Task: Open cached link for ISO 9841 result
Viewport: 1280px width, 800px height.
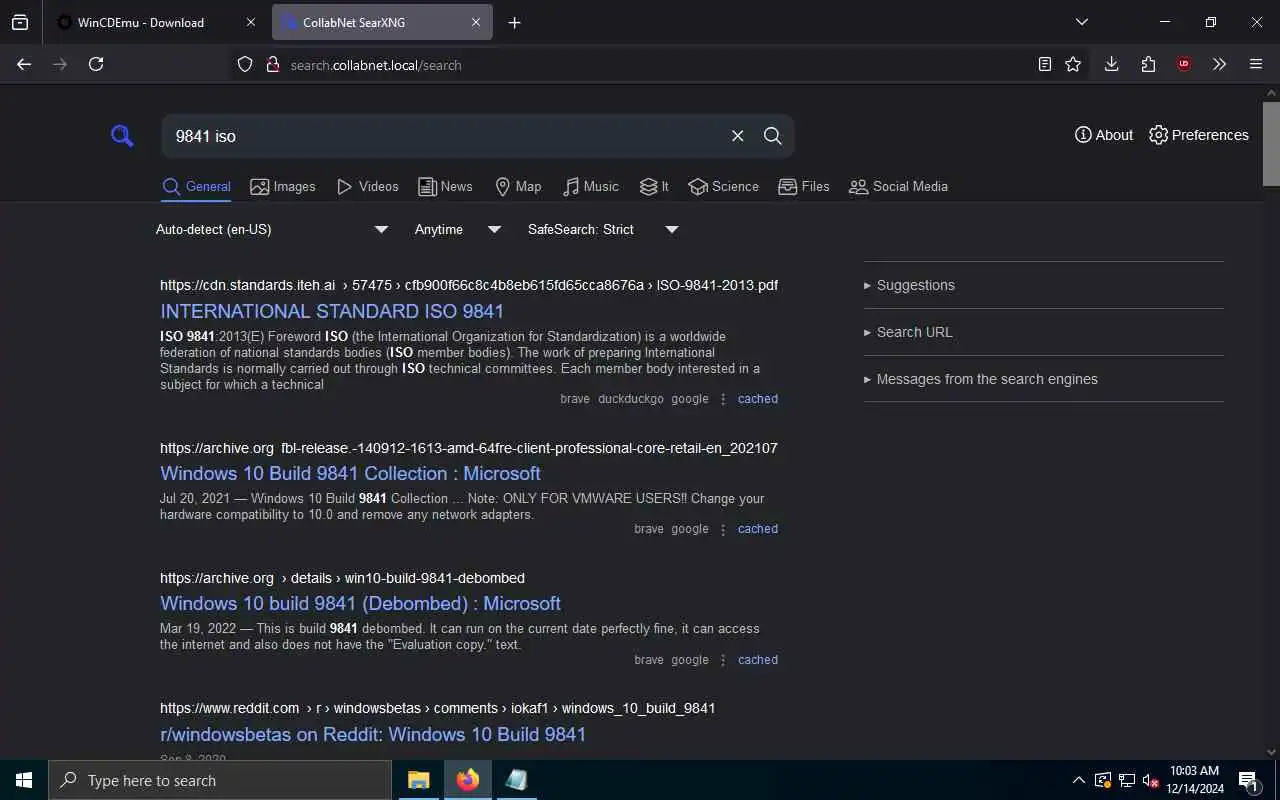Action: pos(758,399)
